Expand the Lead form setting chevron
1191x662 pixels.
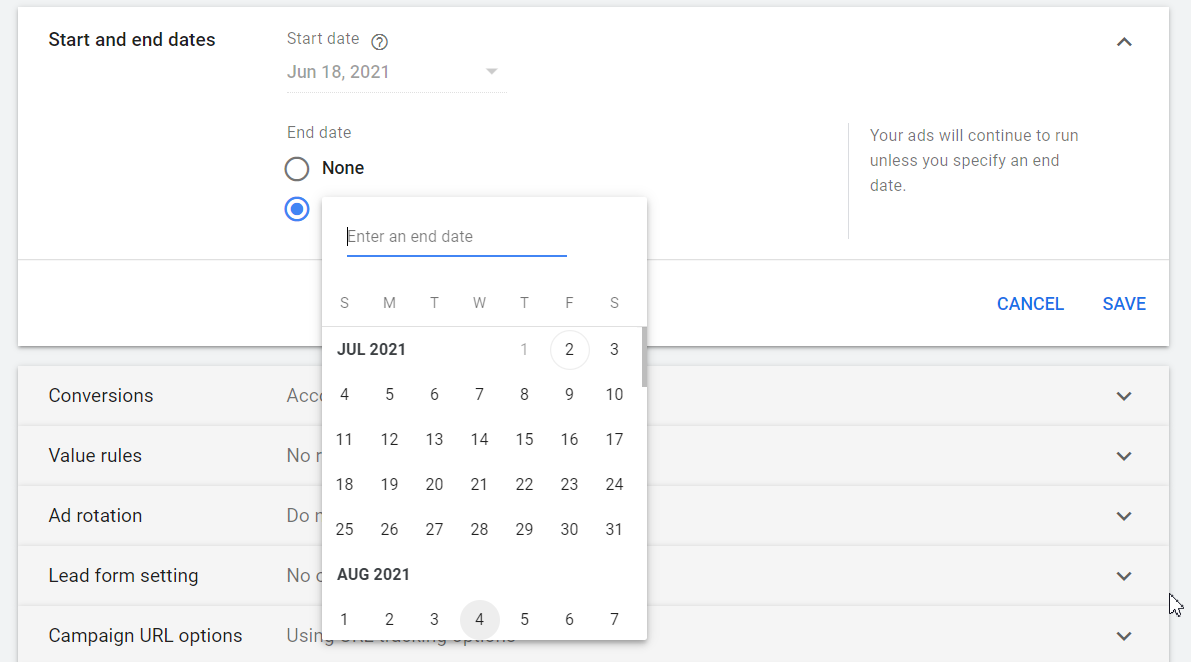click(x=1124, y=576)
